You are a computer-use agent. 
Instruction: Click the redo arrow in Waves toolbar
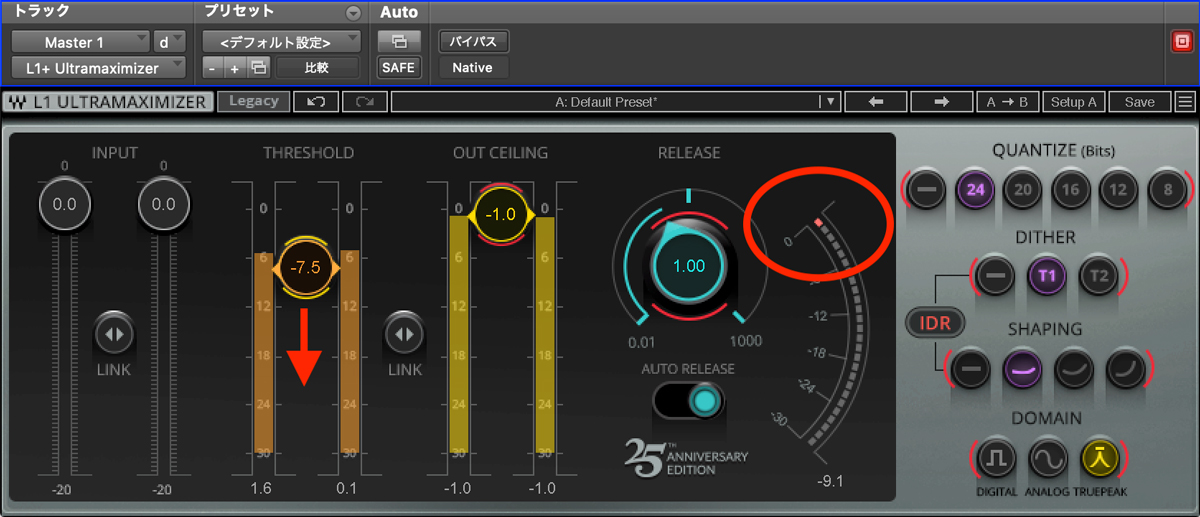click(365, 102)
